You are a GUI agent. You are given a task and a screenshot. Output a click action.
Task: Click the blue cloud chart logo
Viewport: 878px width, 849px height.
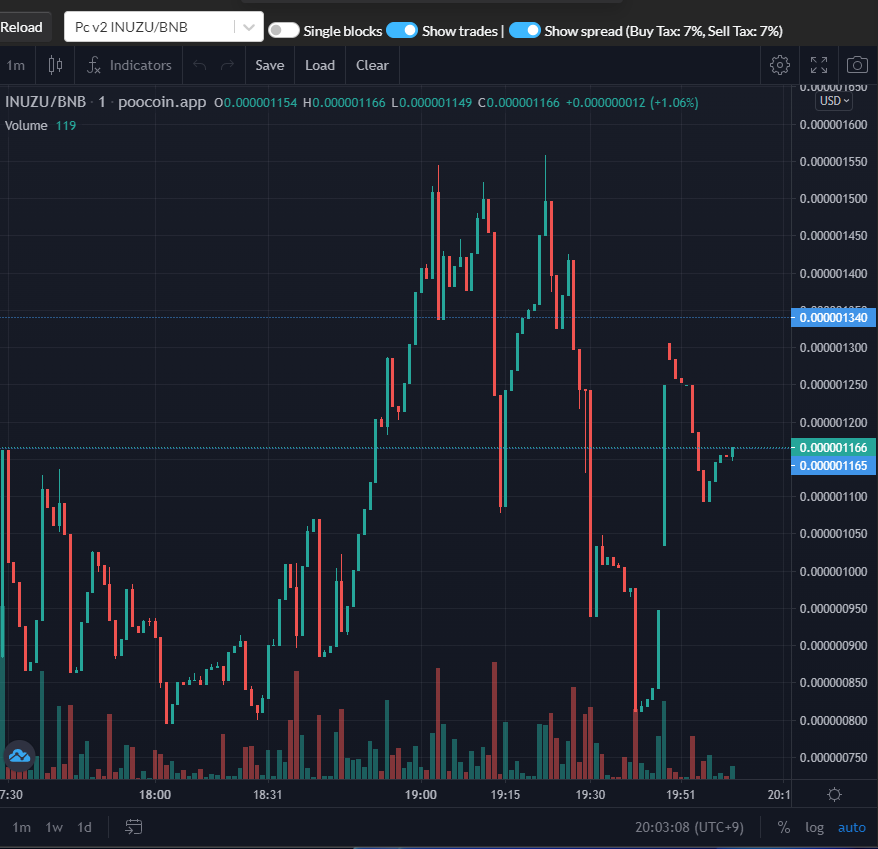pyautogui.click(x=20, y=756)
